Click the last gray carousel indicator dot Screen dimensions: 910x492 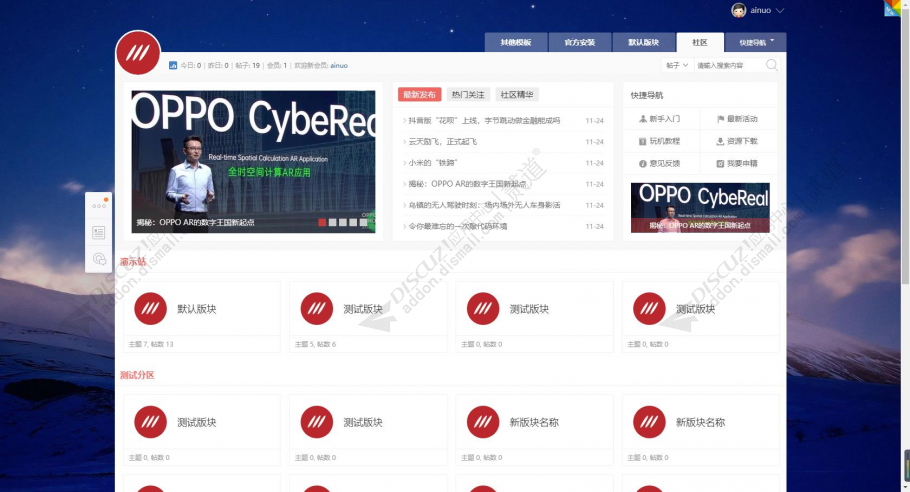[363, 222]
